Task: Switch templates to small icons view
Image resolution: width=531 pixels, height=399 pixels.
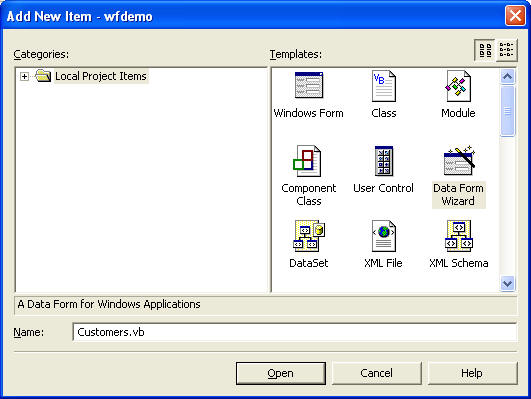Action: point(507,50)
